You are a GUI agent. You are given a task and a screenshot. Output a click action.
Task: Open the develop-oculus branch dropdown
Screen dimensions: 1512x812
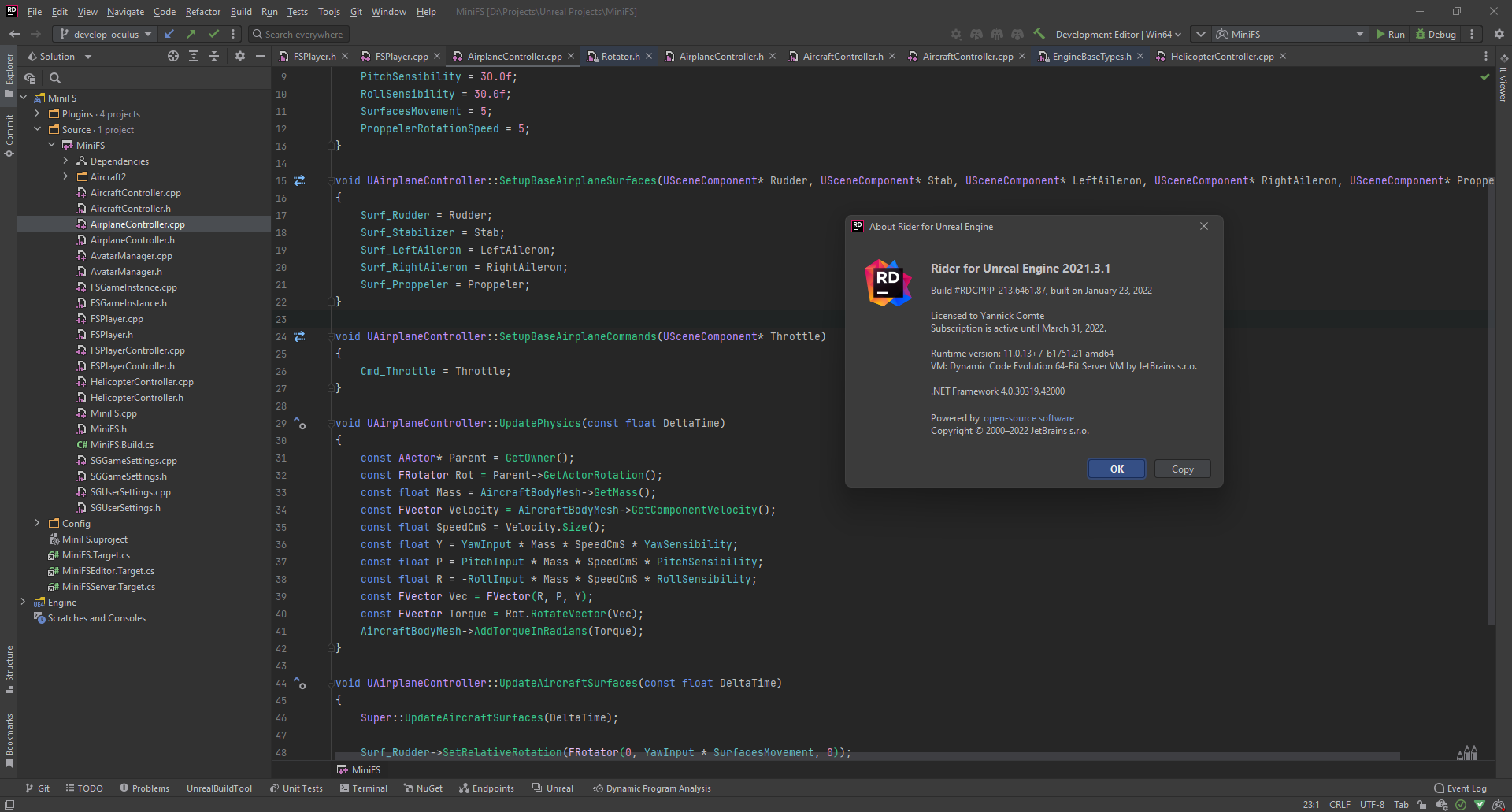(105, 34)
